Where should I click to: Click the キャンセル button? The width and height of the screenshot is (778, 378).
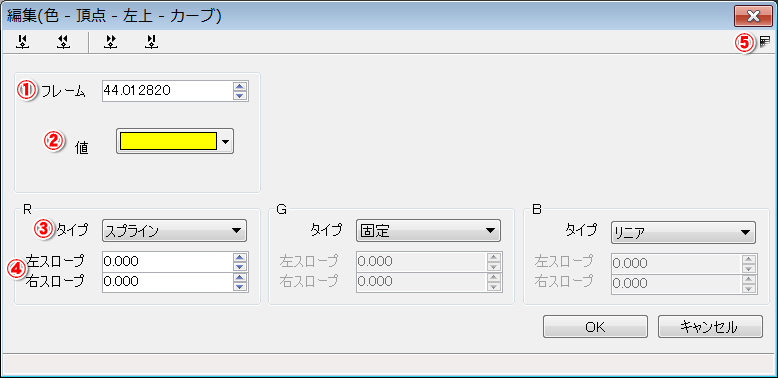click(710, 327)
